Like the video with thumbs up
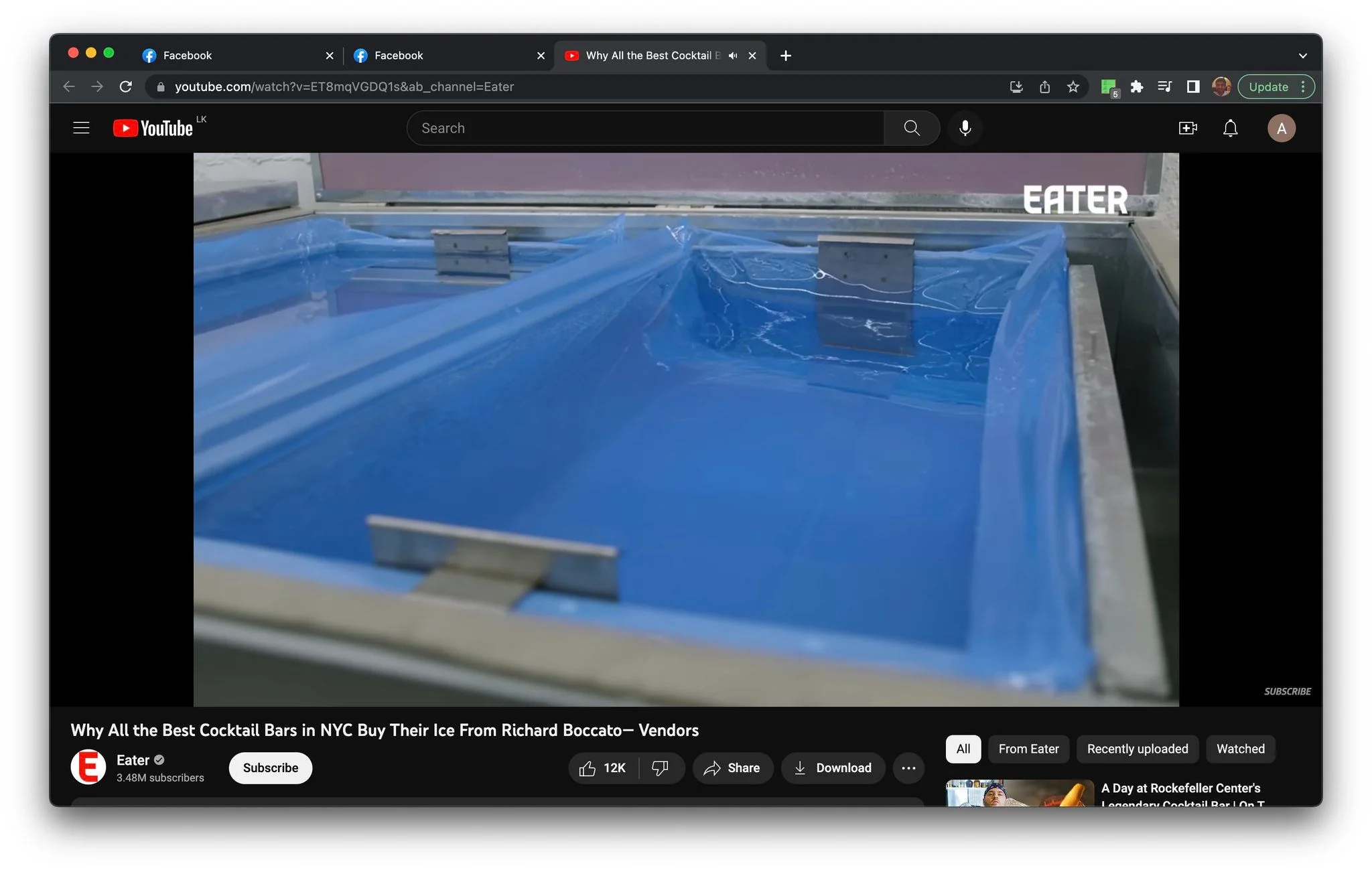This screenshot has height=872, width=1372. pyautogui.click(x=603, y=768)
